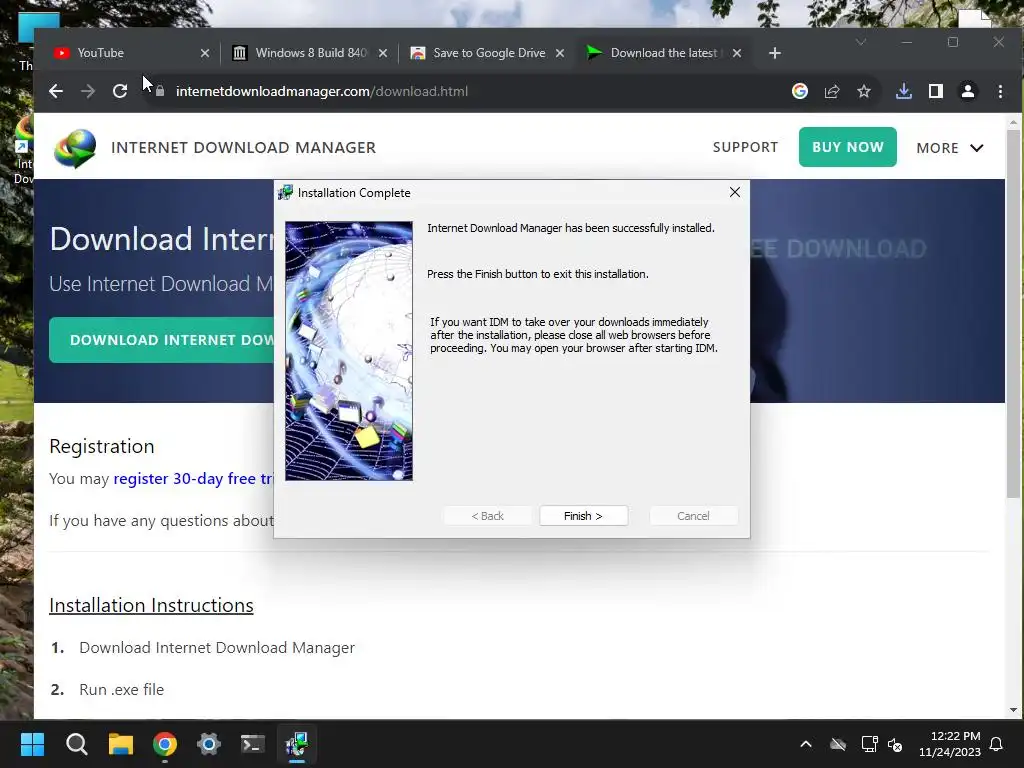The height and width of the screenshot is (768, 1024).
Task: Click the Installation Instructions heading
Action: (152, 605)
